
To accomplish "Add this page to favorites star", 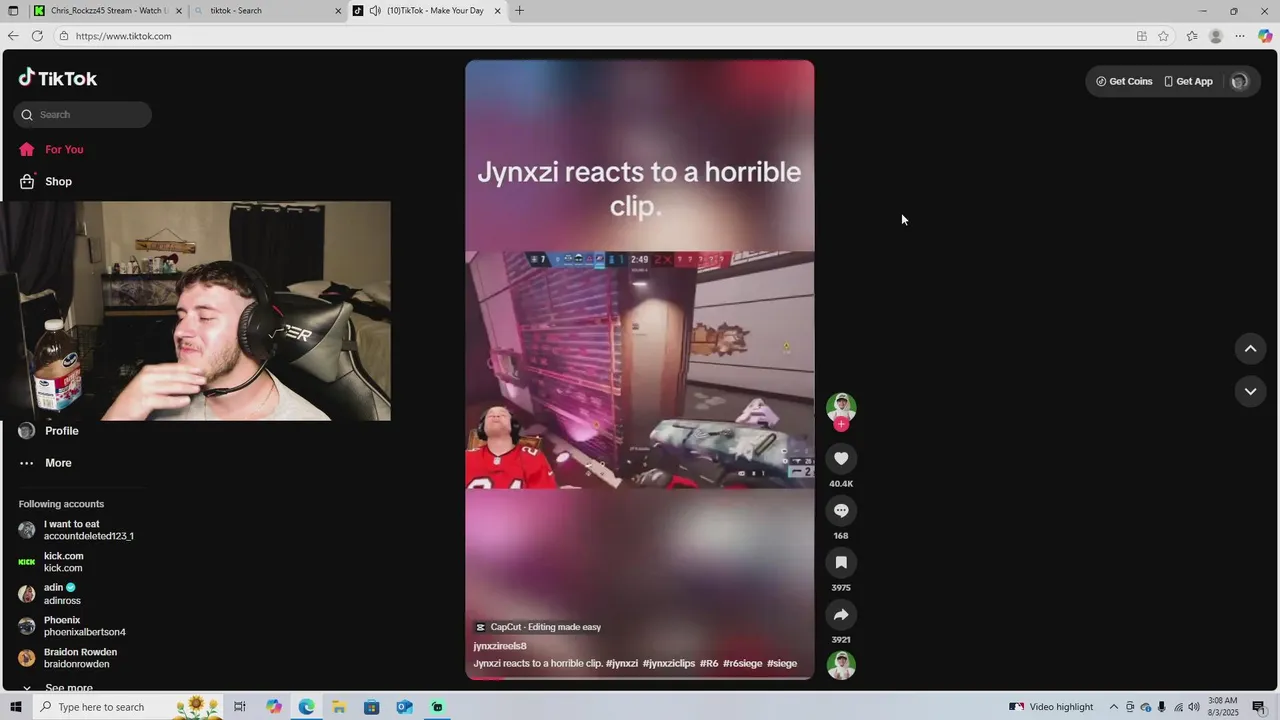I will pyautogui.click(x=1163, y=36).
